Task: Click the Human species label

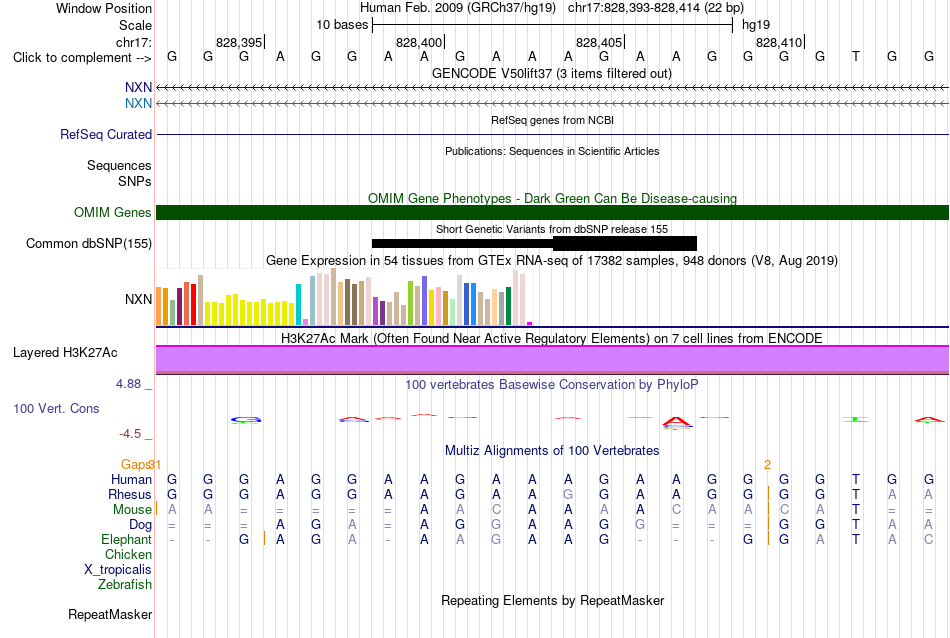Action: point(131,479)
